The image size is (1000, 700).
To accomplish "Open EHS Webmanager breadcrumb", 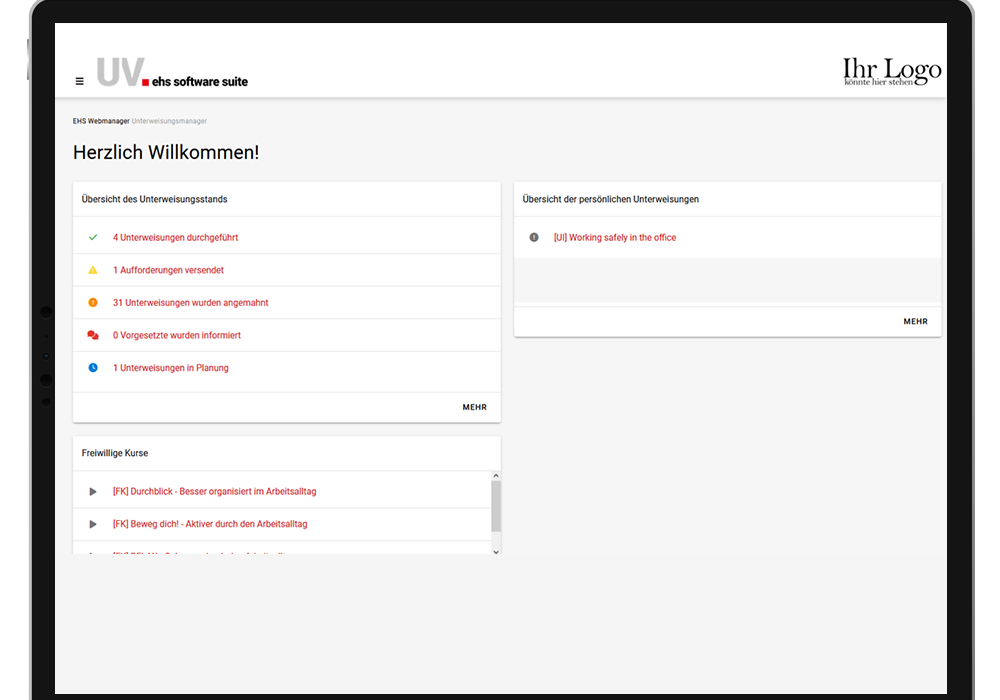I will (x=100, y=121).
